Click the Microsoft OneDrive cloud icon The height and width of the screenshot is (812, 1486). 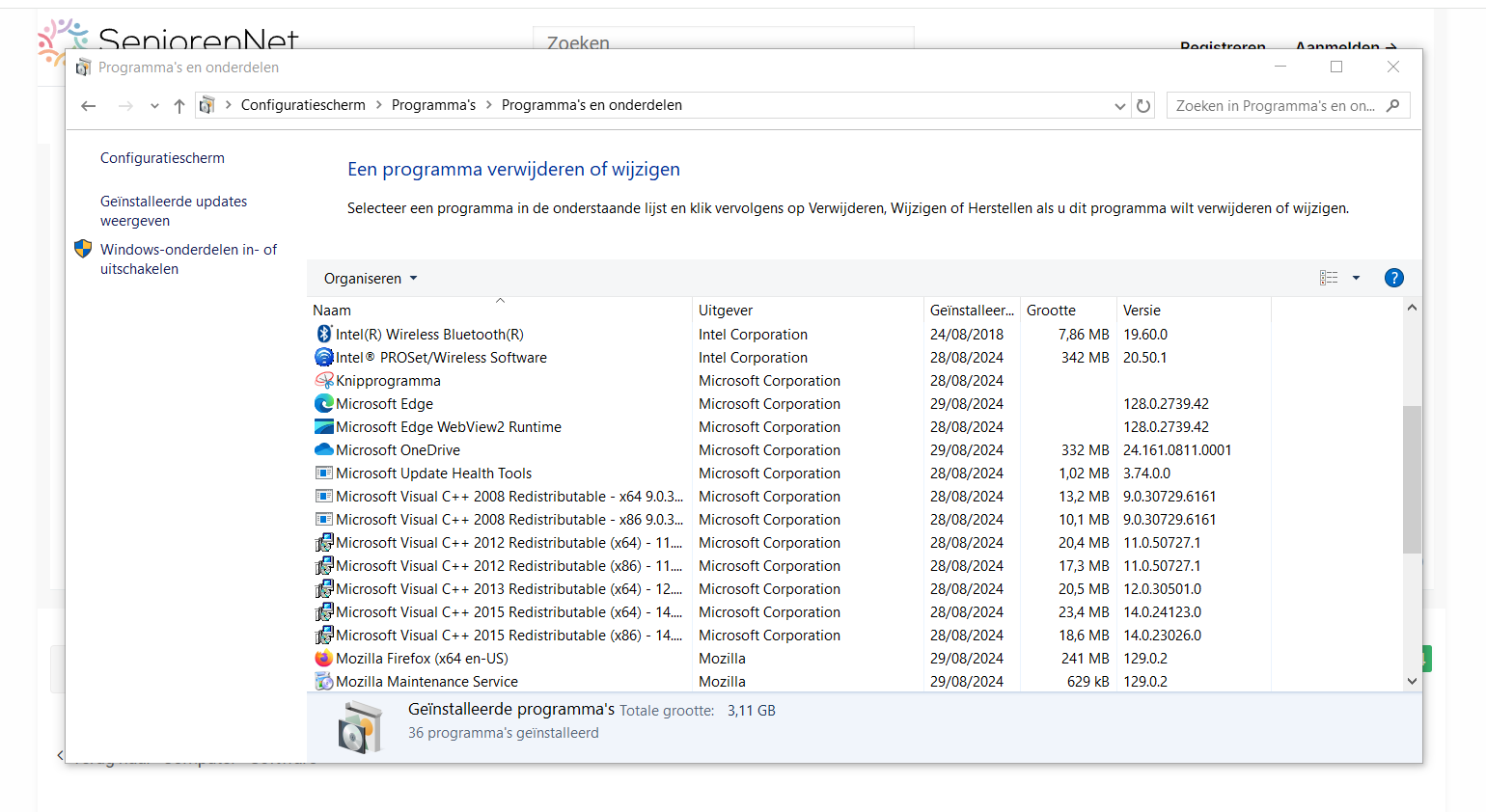(x=324, y=449)
